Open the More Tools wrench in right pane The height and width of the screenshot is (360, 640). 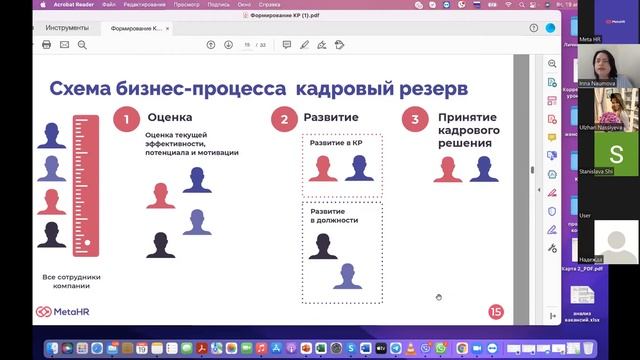[x=552, y=248]
